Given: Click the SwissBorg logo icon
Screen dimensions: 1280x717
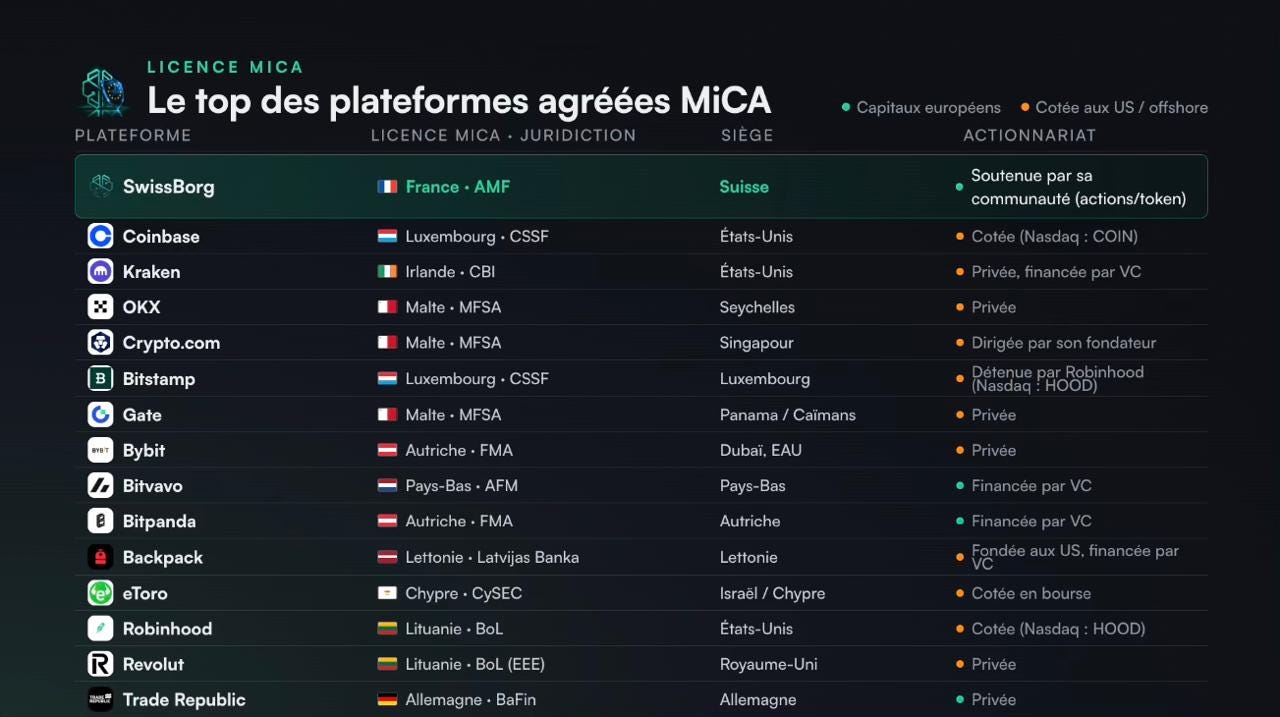Looking at the screenshot, I should click(101, 186).
